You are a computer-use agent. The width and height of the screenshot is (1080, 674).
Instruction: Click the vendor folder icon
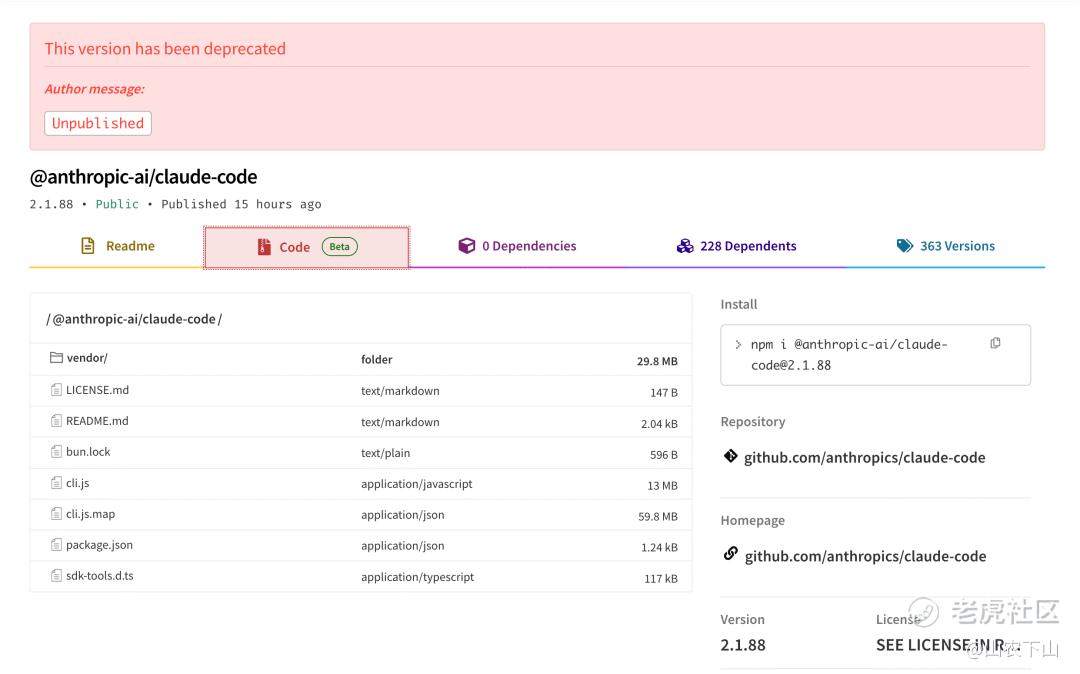pos(56,358)
